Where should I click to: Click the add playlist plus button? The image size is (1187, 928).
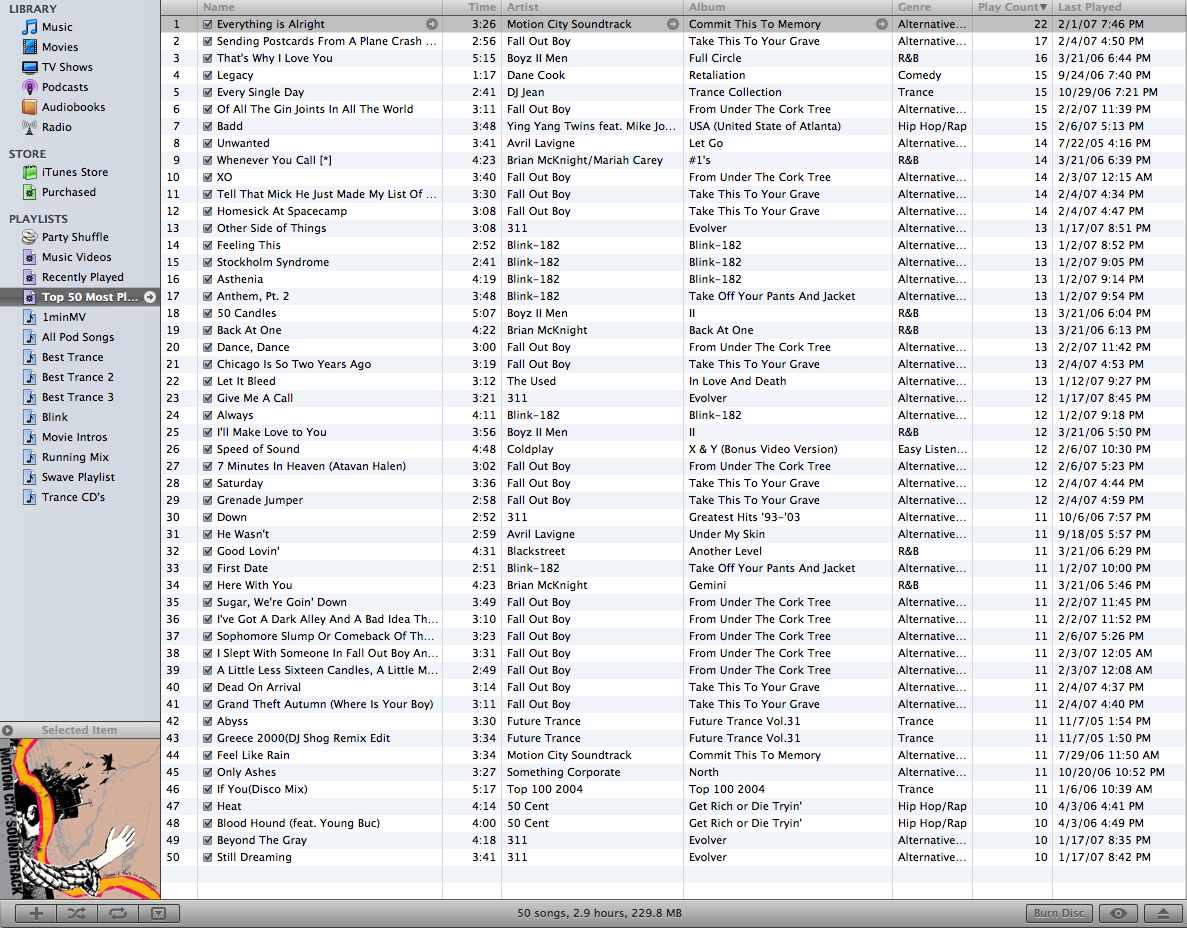point(36,913)
